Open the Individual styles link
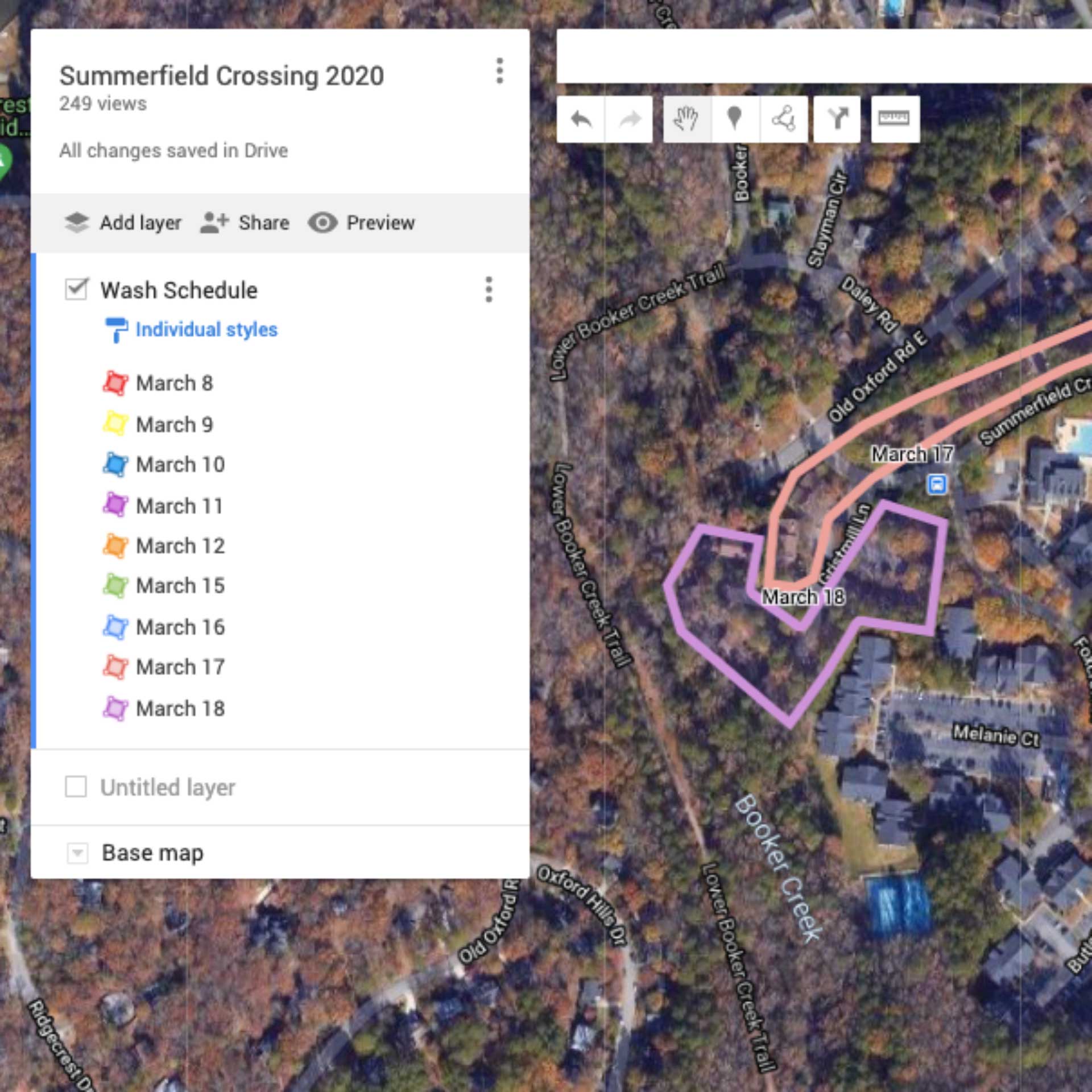 (x=206, y=330)
